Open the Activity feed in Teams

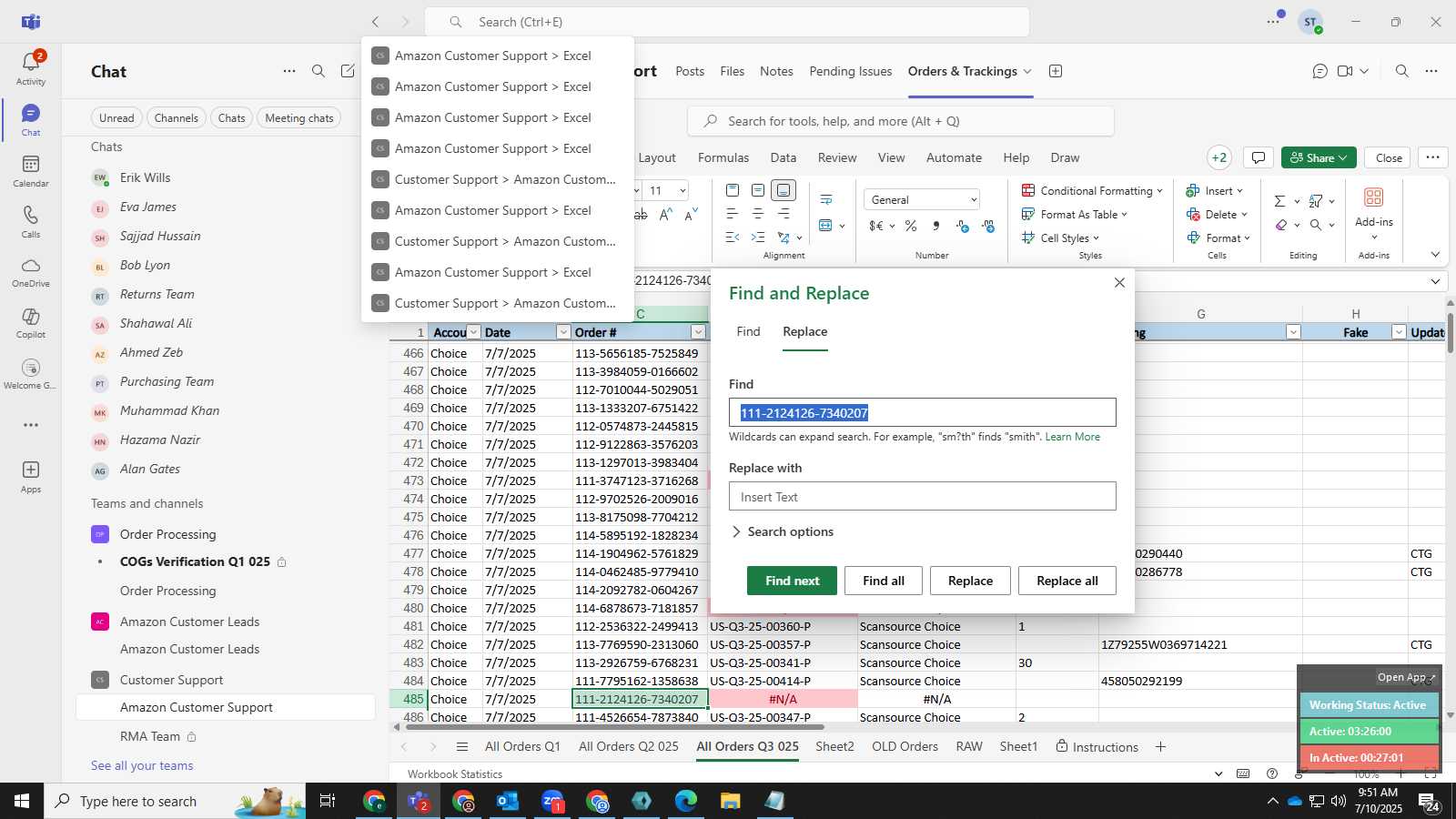[x=31, y=68]
